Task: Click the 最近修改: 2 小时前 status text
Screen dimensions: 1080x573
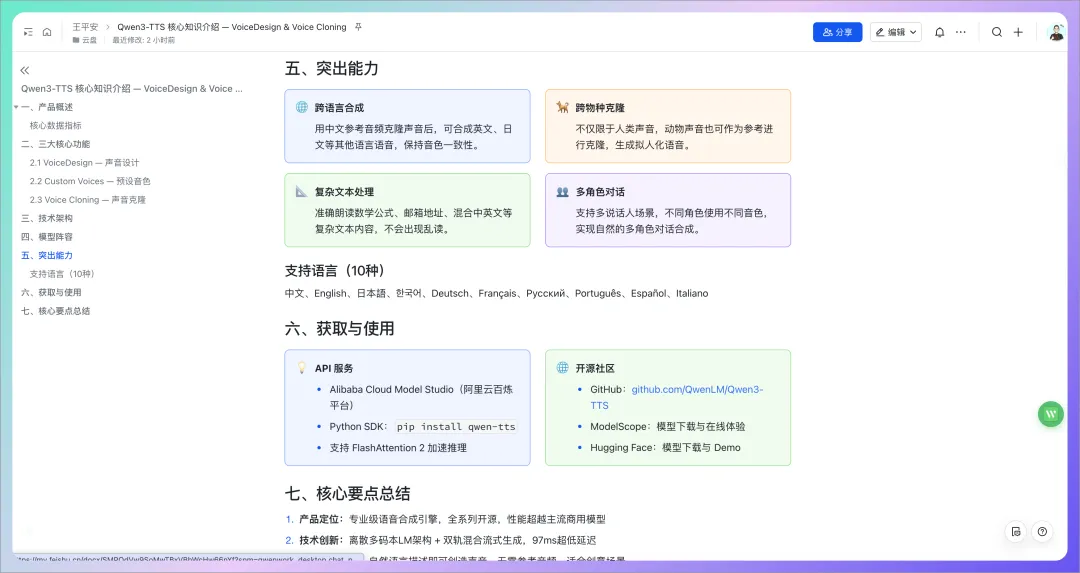Action: 143,40
